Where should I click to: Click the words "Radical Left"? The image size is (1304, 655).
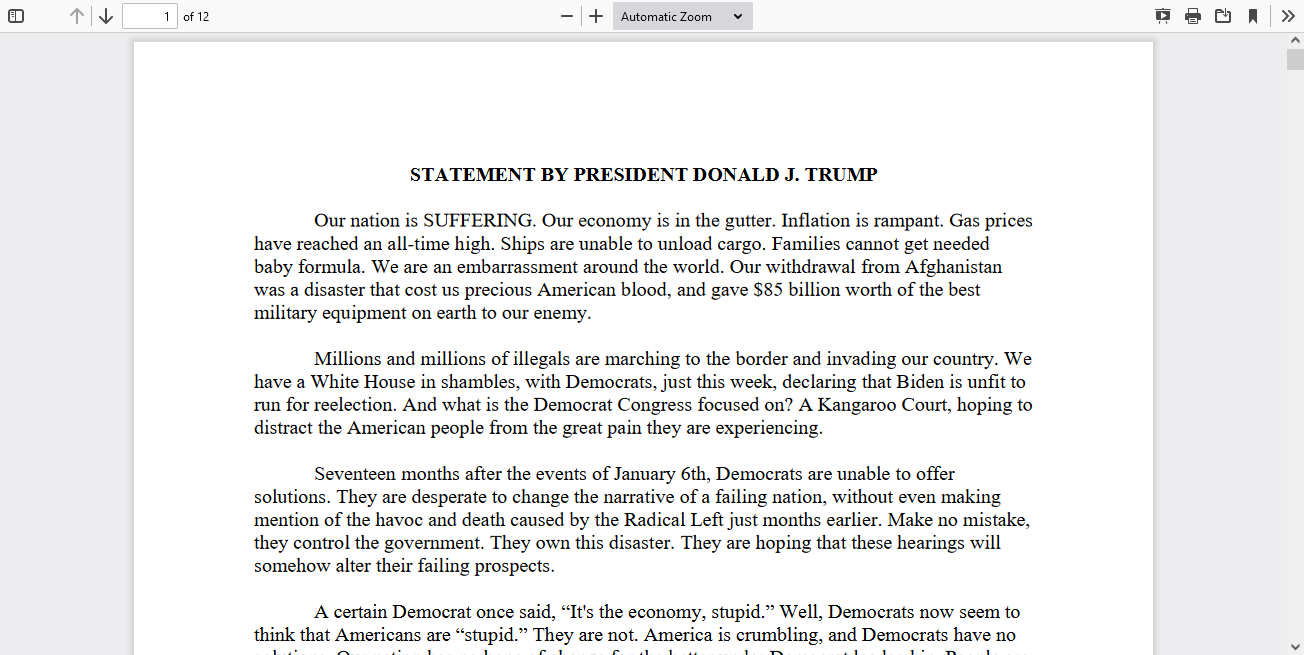point(673,520)
